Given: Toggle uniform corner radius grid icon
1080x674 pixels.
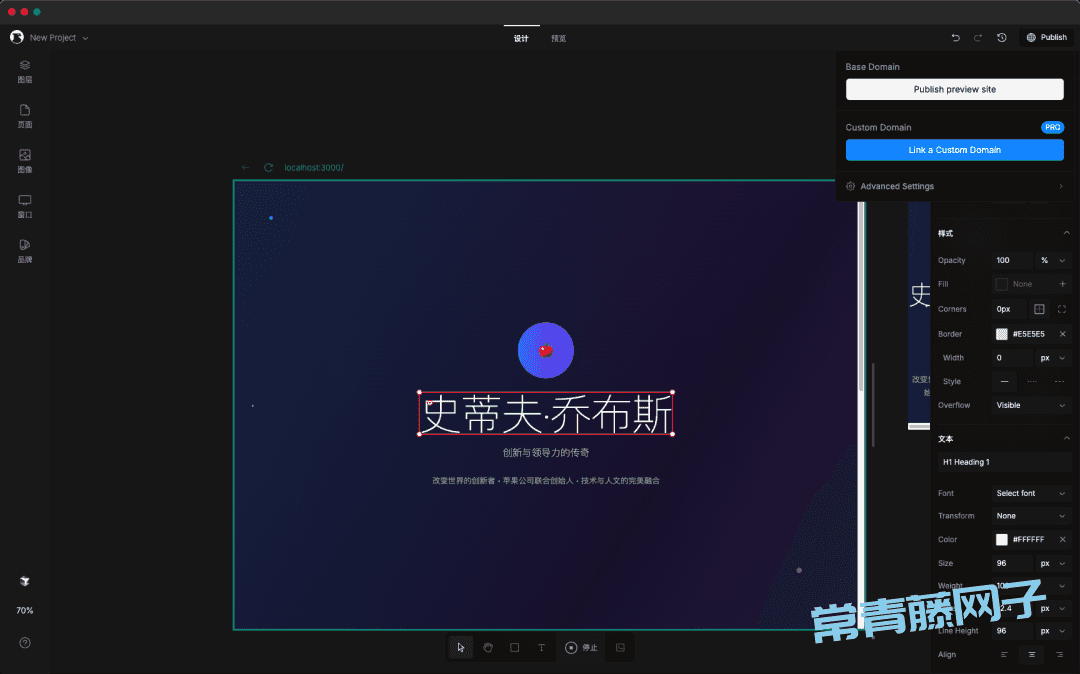Looking at the screenshot, I should [x=1039, y=309].
